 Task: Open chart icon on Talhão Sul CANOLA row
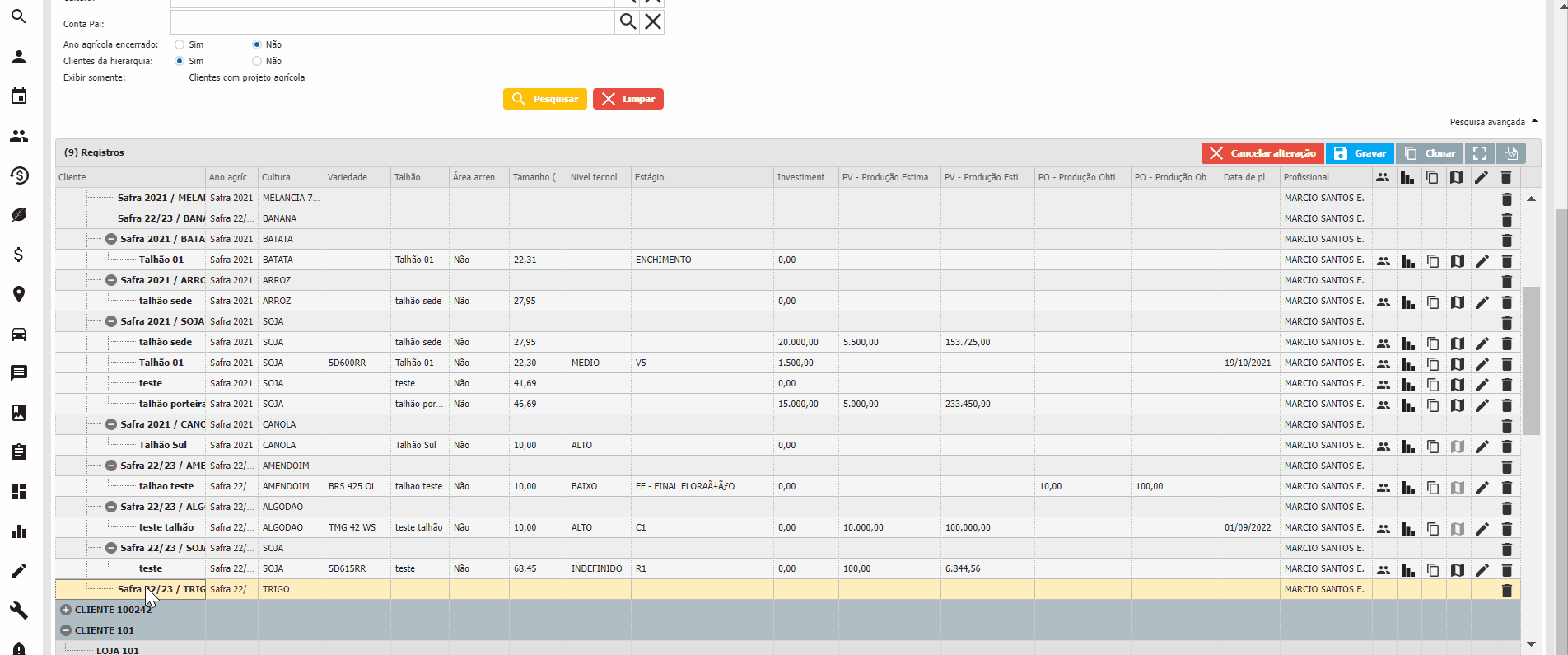click(x=1408, y=446)
